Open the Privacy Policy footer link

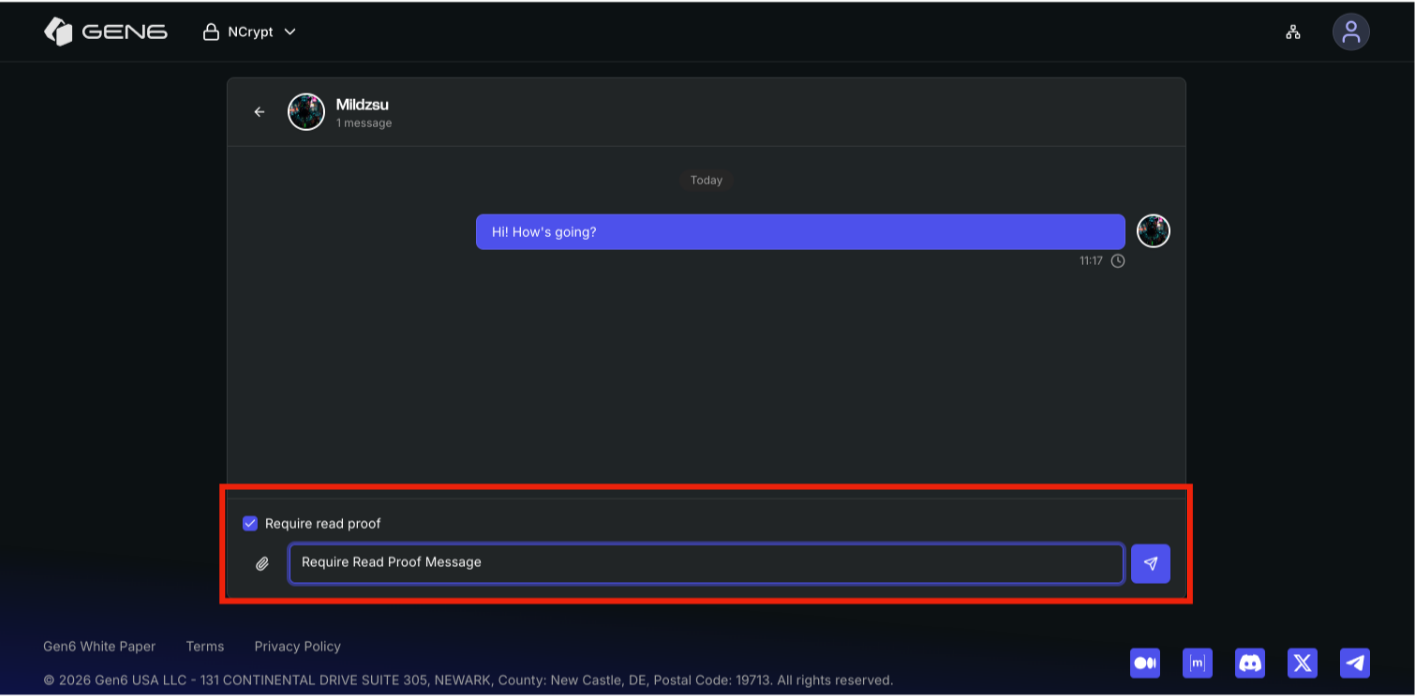[297, 646]
